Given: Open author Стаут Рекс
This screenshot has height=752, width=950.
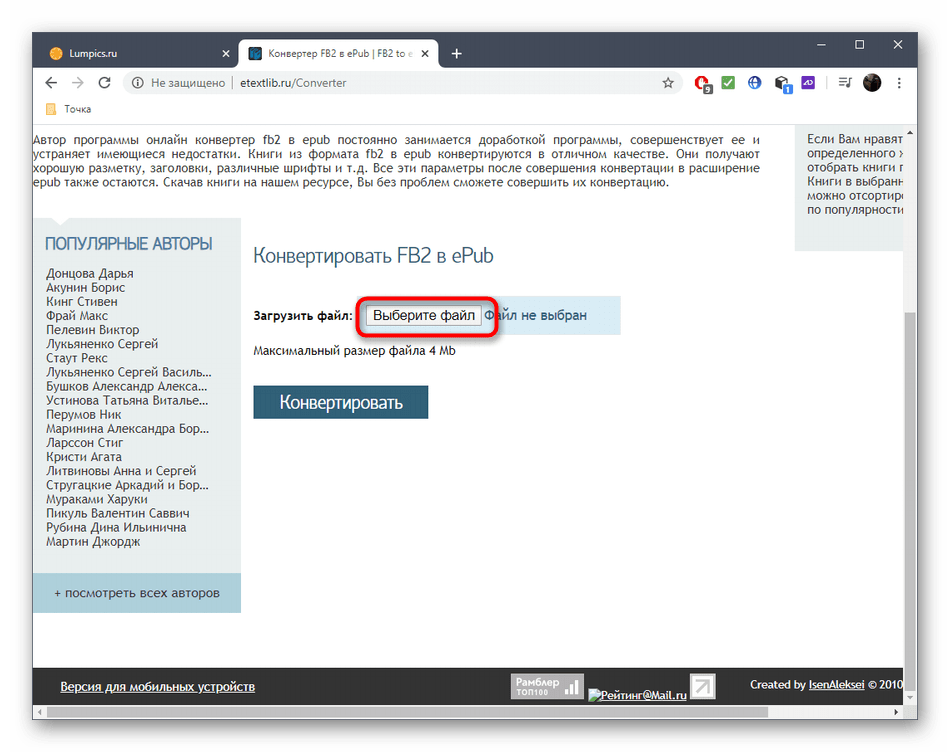Looking at the screenshot, I should click(76, 358).
